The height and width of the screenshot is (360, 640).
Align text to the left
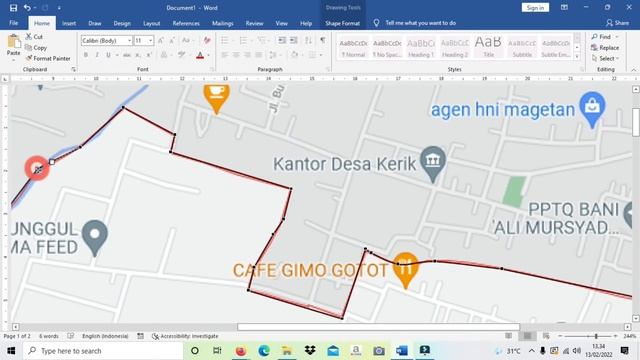[224, 55]
